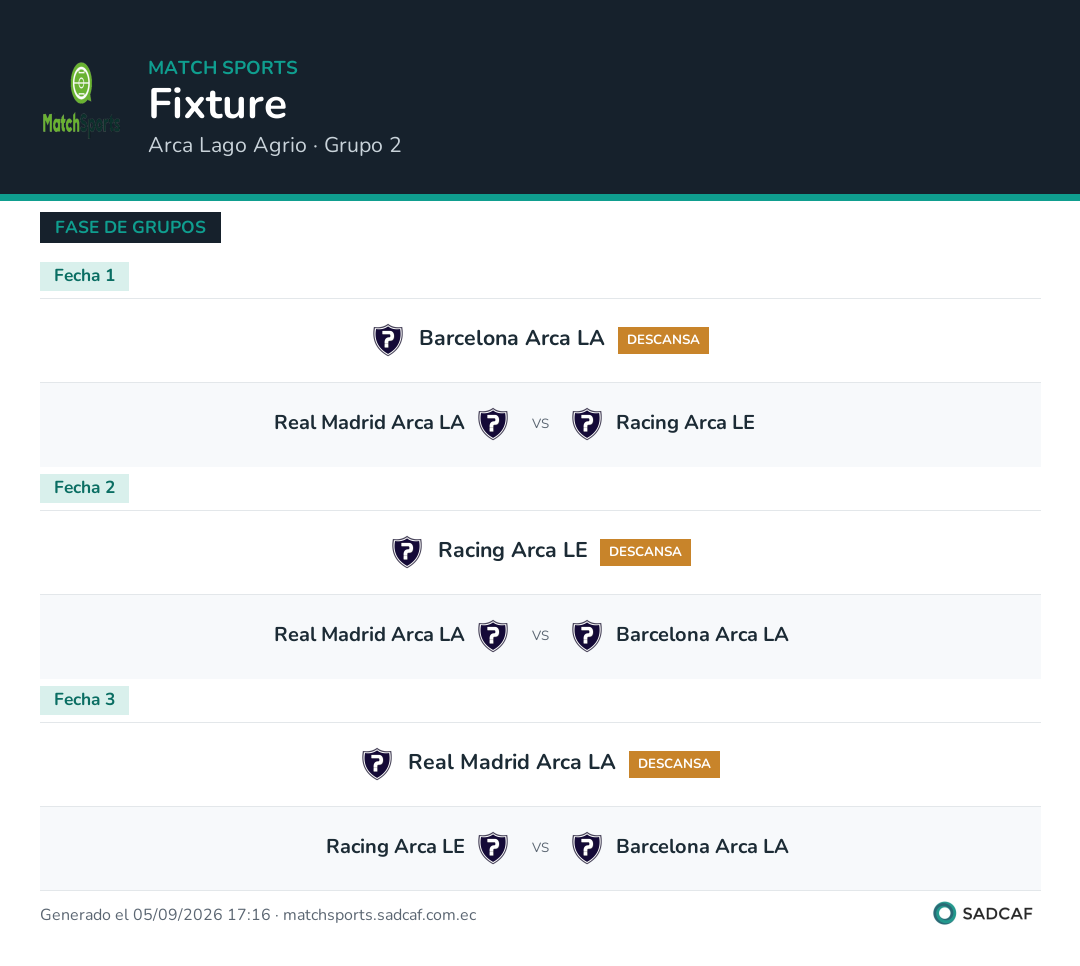Viewport: 1080px width, 966px height.
Task: Select the Fecha 1 label
Action: [x=84, y=276]
